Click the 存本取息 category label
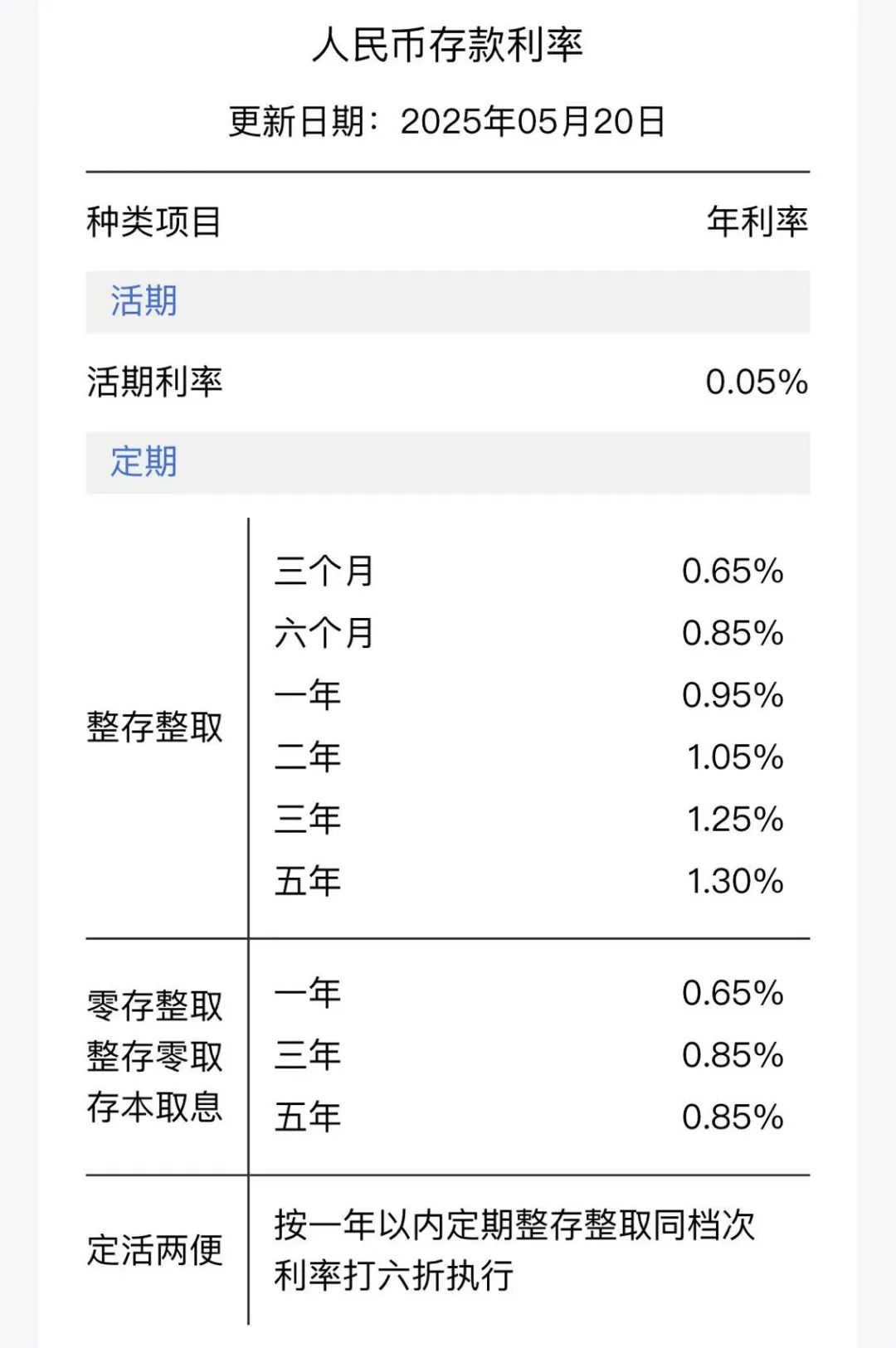 154,1107
